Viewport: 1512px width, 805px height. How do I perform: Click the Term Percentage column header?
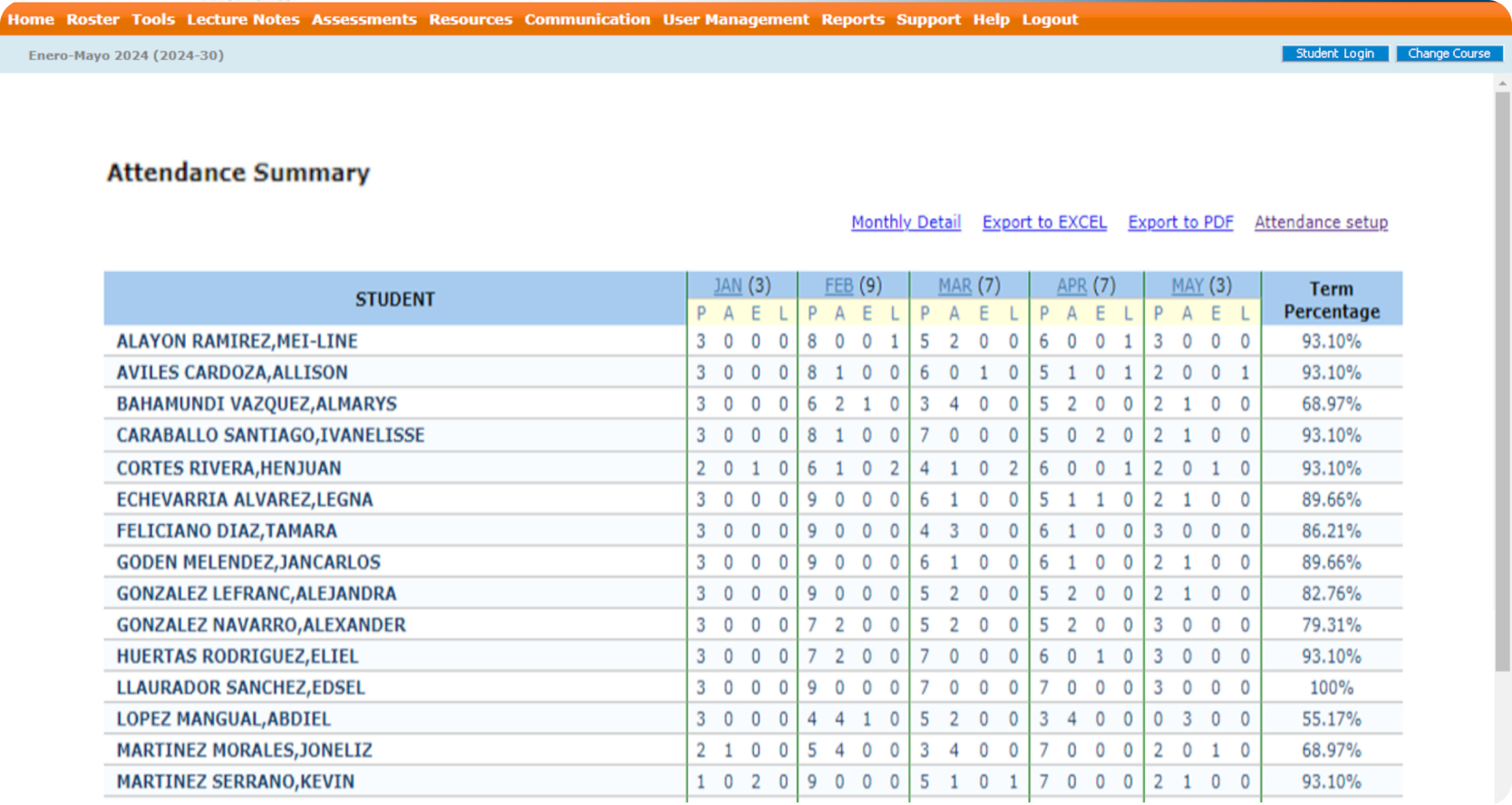(1332, 299)
